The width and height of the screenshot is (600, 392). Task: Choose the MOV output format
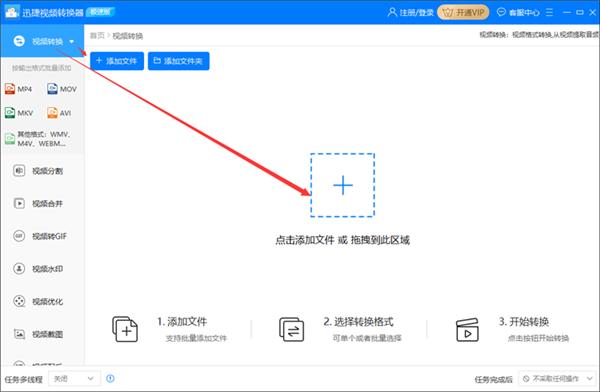click(62, 89)
